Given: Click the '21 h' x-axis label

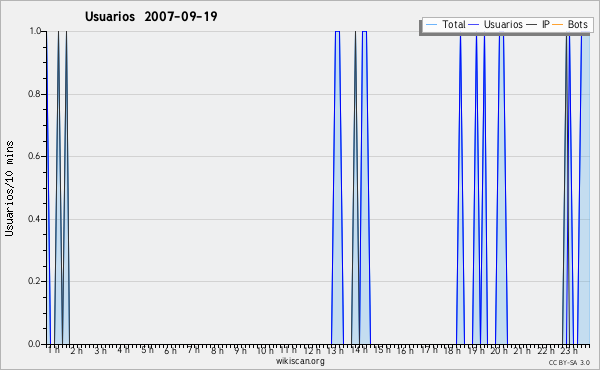Looking at the screenshot, I should pos(522,350).
